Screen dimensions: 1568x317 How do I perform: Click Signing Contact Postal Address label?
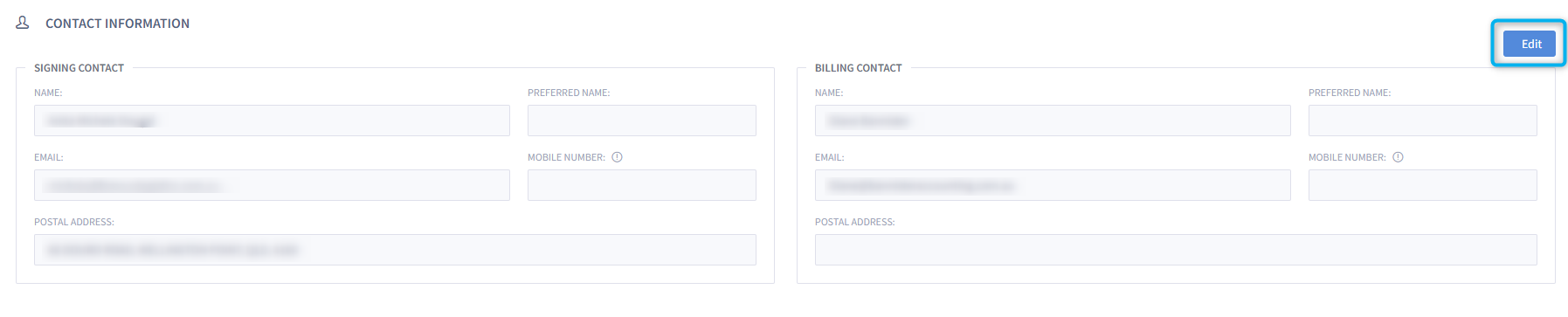click(74, 222)
